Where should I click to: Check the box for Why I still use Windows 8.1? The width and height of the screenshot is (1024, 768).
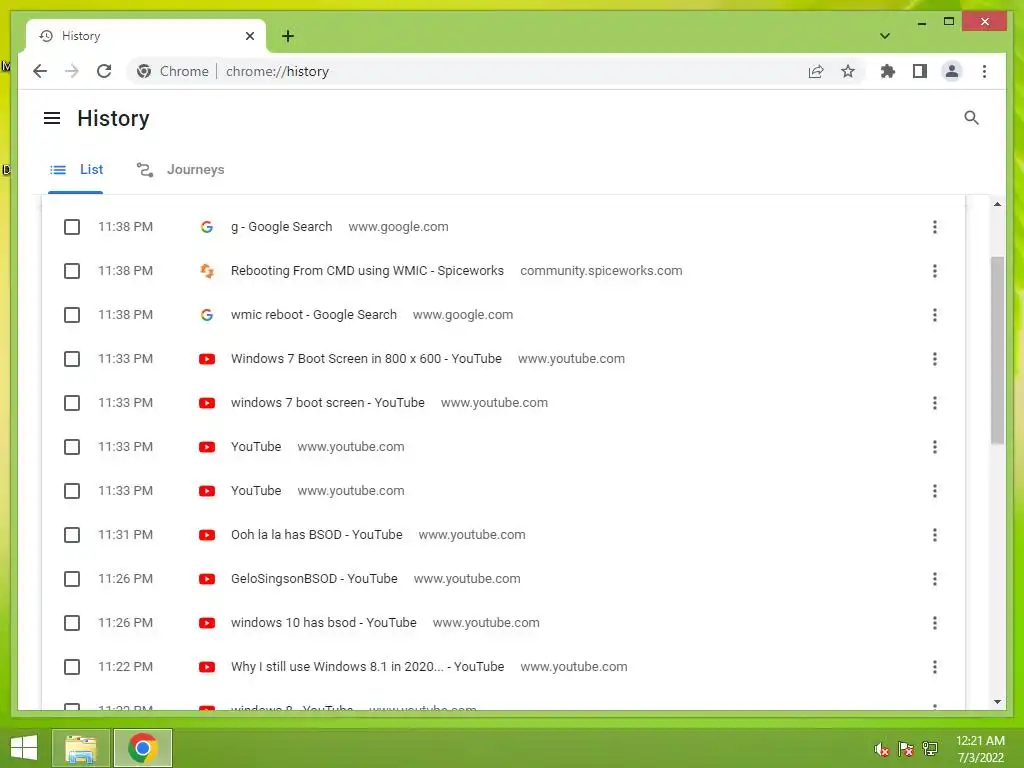point(72,667)
